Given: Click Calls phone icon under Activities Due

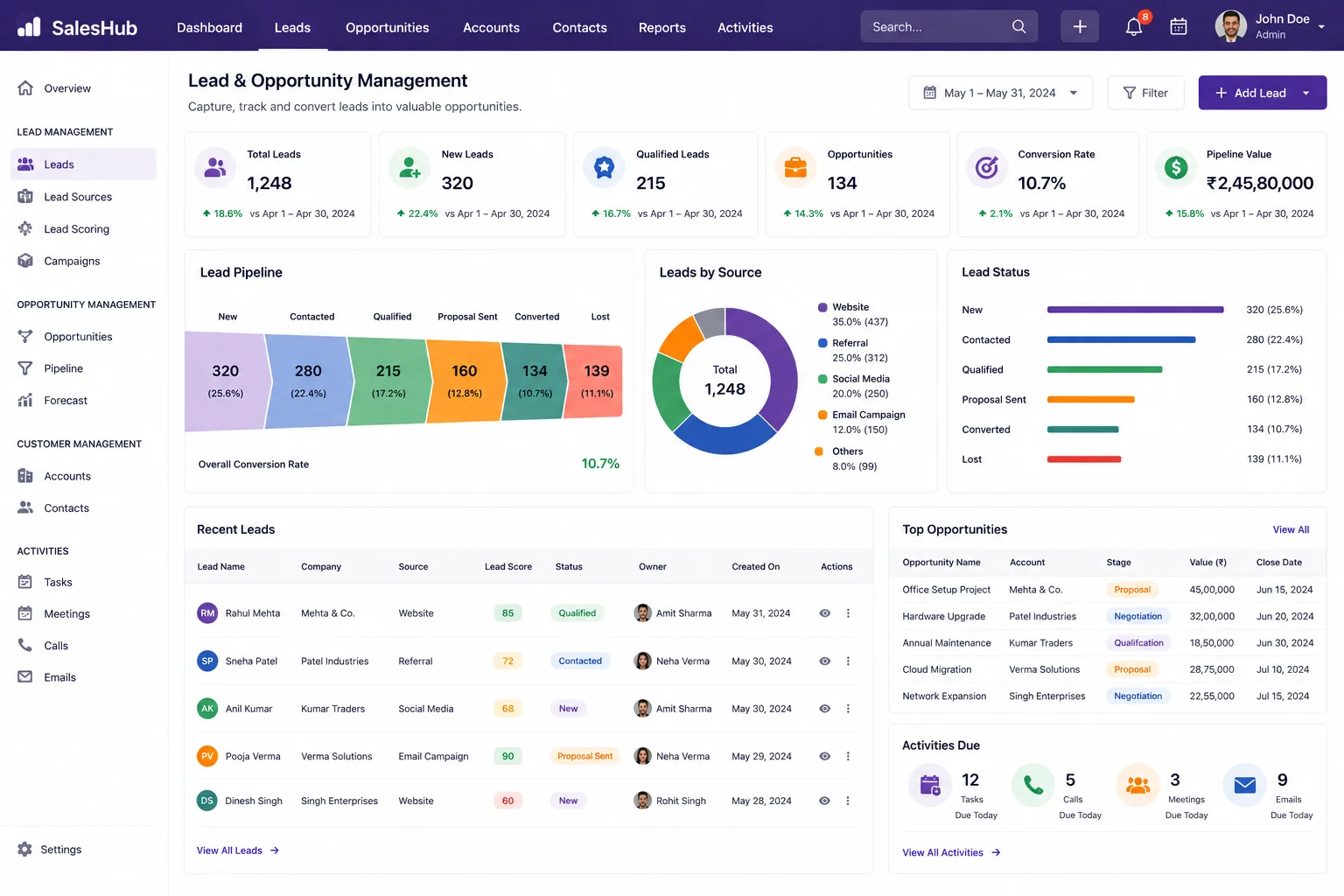Looking at the screenshot, I should pyautogui.click(x=1032, y=786).
